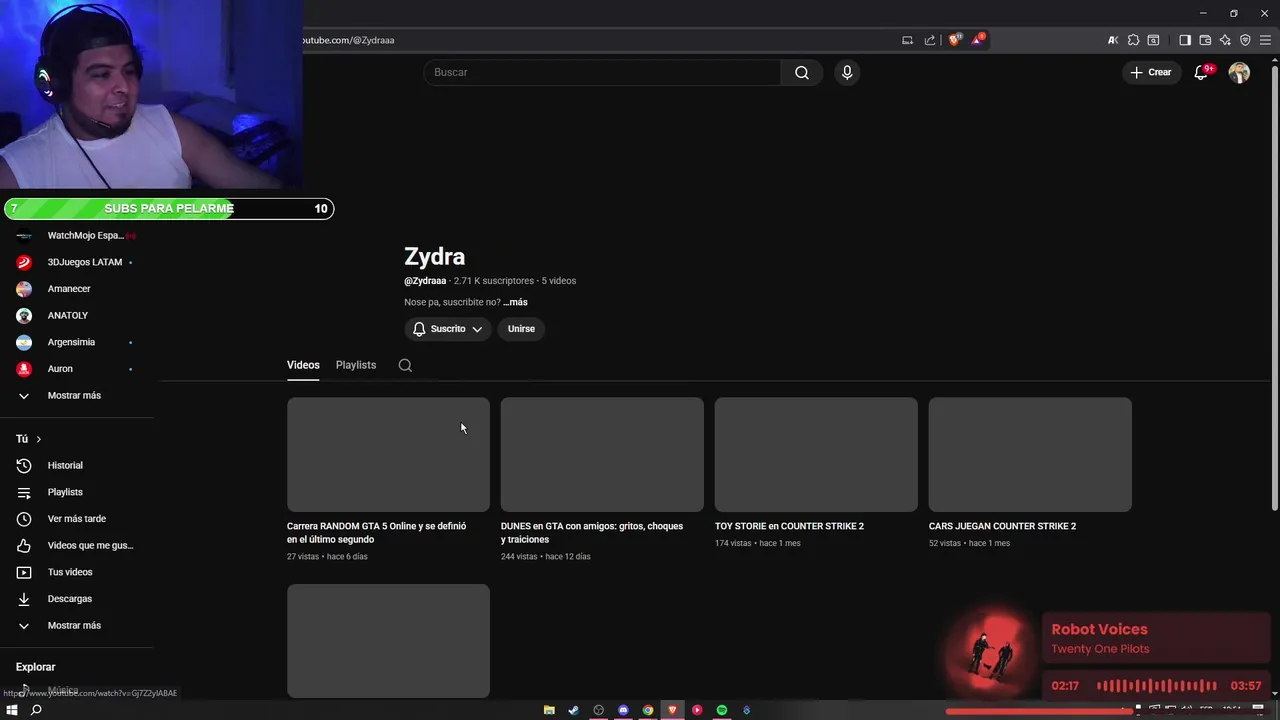Open CARS JUEGAN COUNTER STRIKE 2 thumbnail

point(1030,455)
